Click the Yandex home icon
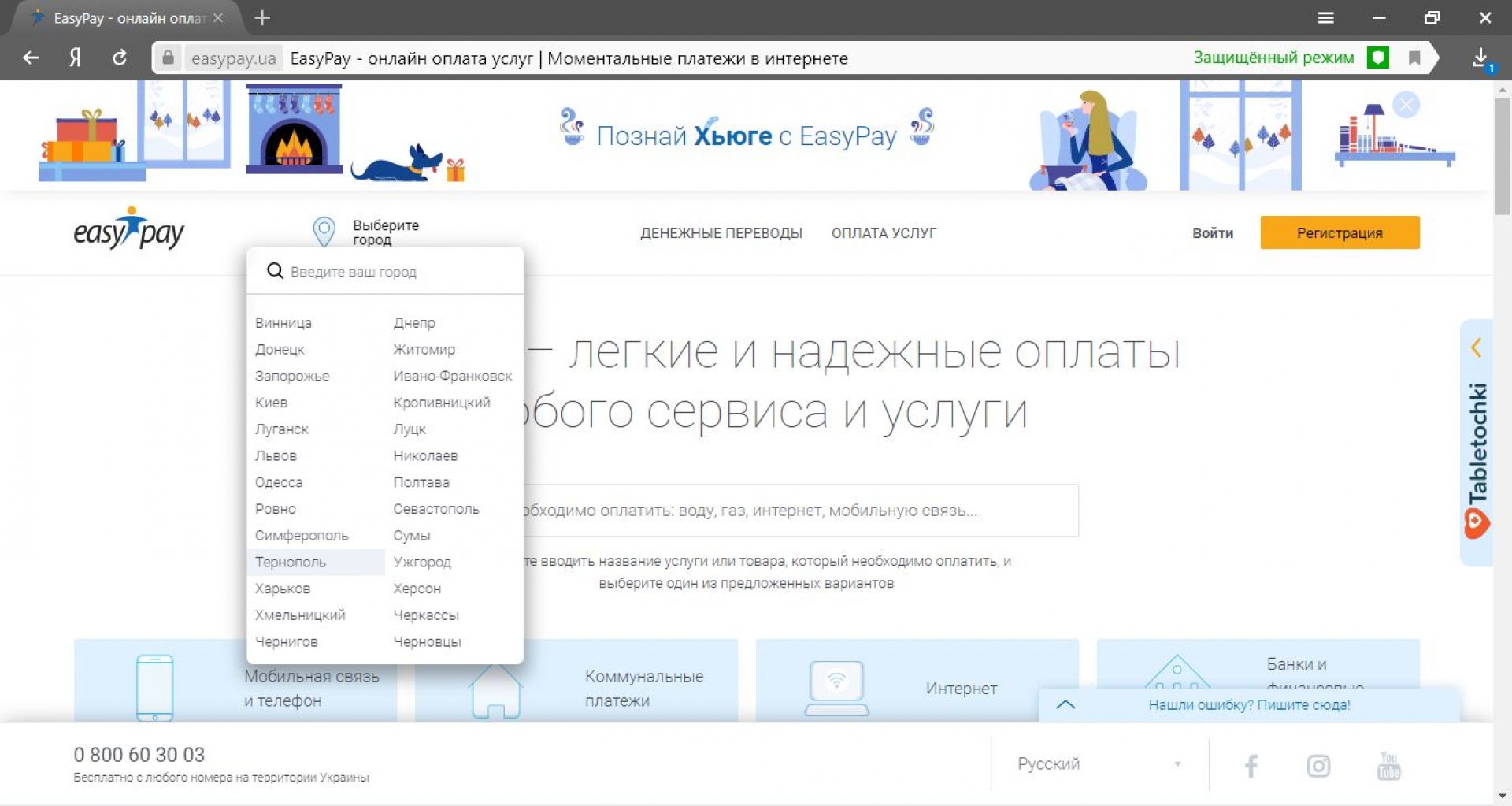Screen dimensions: 1512x806 (x=75, y=58)
